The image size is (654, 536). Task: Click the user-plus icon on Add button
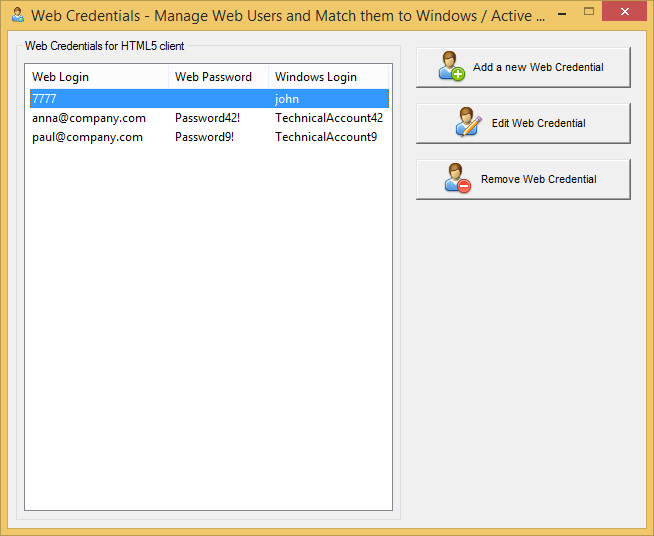tap(452, 67)
